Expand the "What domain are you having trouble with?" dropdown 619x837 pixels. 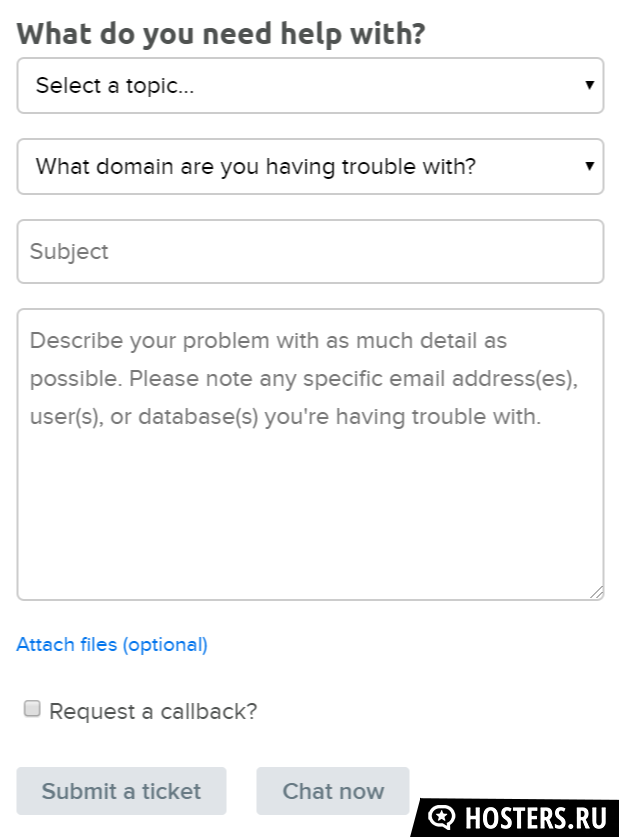pos(310,167)
